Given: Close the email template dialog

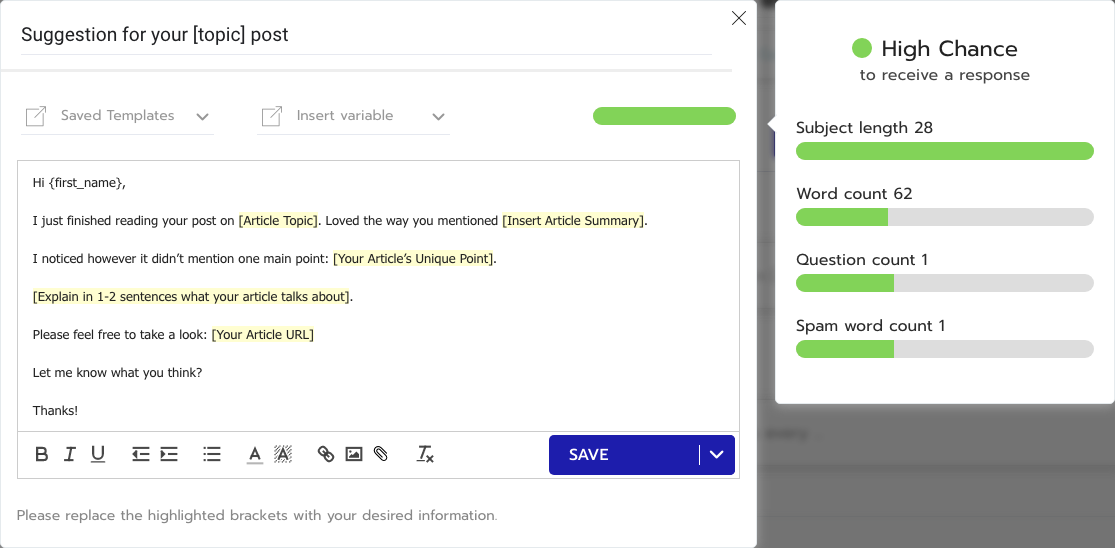Looking at the screenshot, I should click(x=739, y=18).
